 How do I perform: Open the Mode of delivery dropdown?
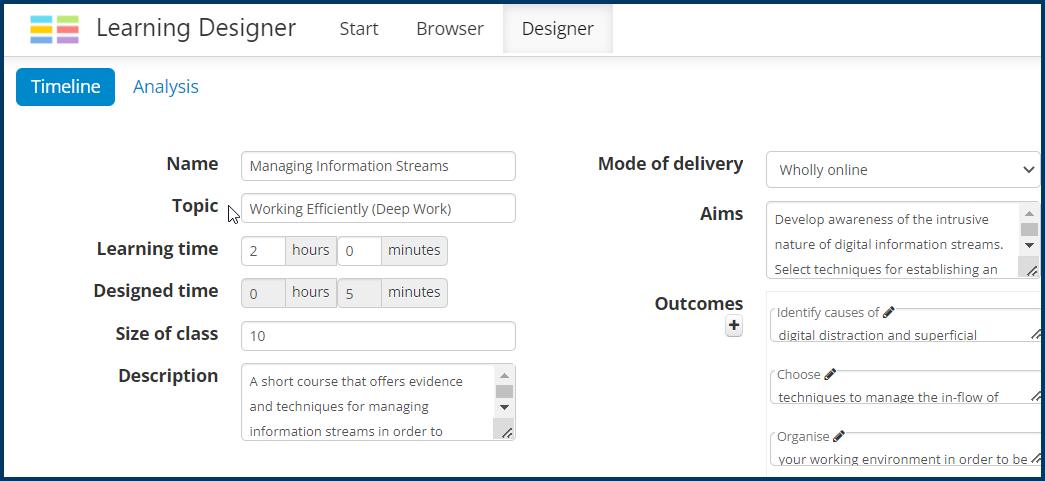click(902, 170)
